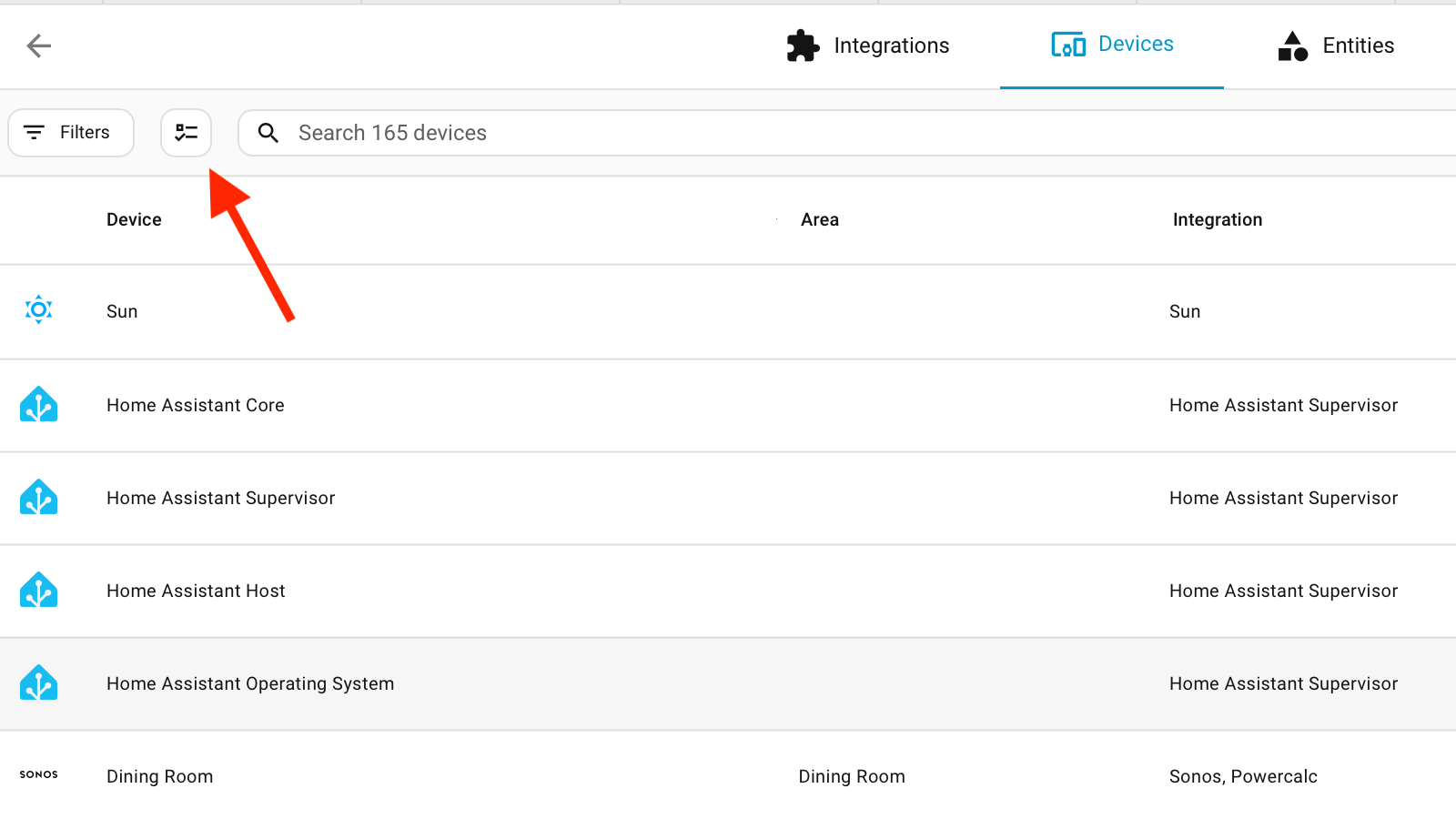The image size is (1456, 819).
Task: Click the Home Assistant Operating System icon
Action: pos(39,682)
